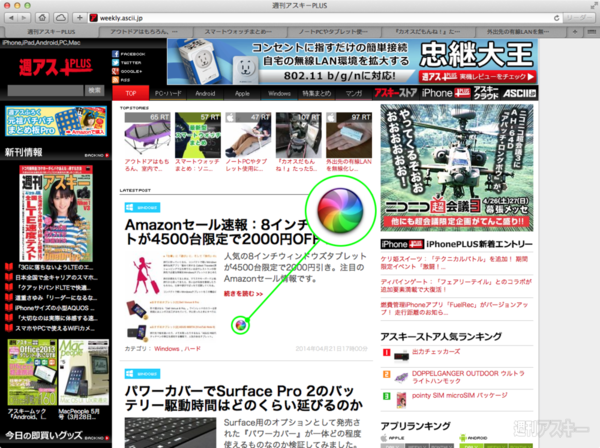The width and height of the screenshot is (600, 448).
Task: Select the 特集まとめ navigation item
Action: click(316, 93)
